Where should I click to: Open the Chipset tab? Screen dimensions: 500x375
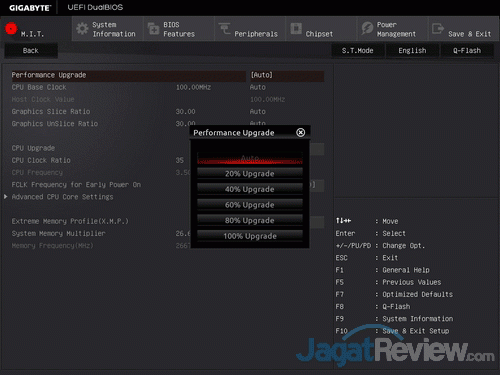(321, 29)
